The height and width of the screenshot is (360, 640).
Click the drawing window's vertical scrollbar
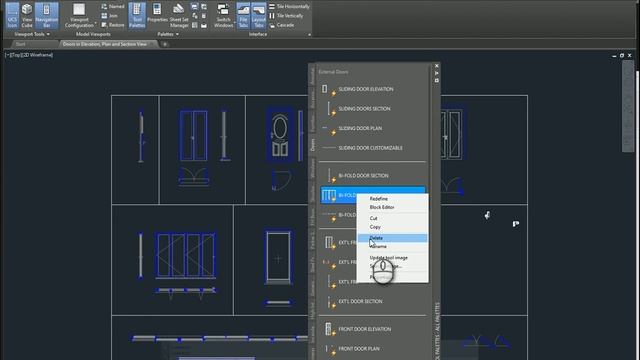point(629,107)
